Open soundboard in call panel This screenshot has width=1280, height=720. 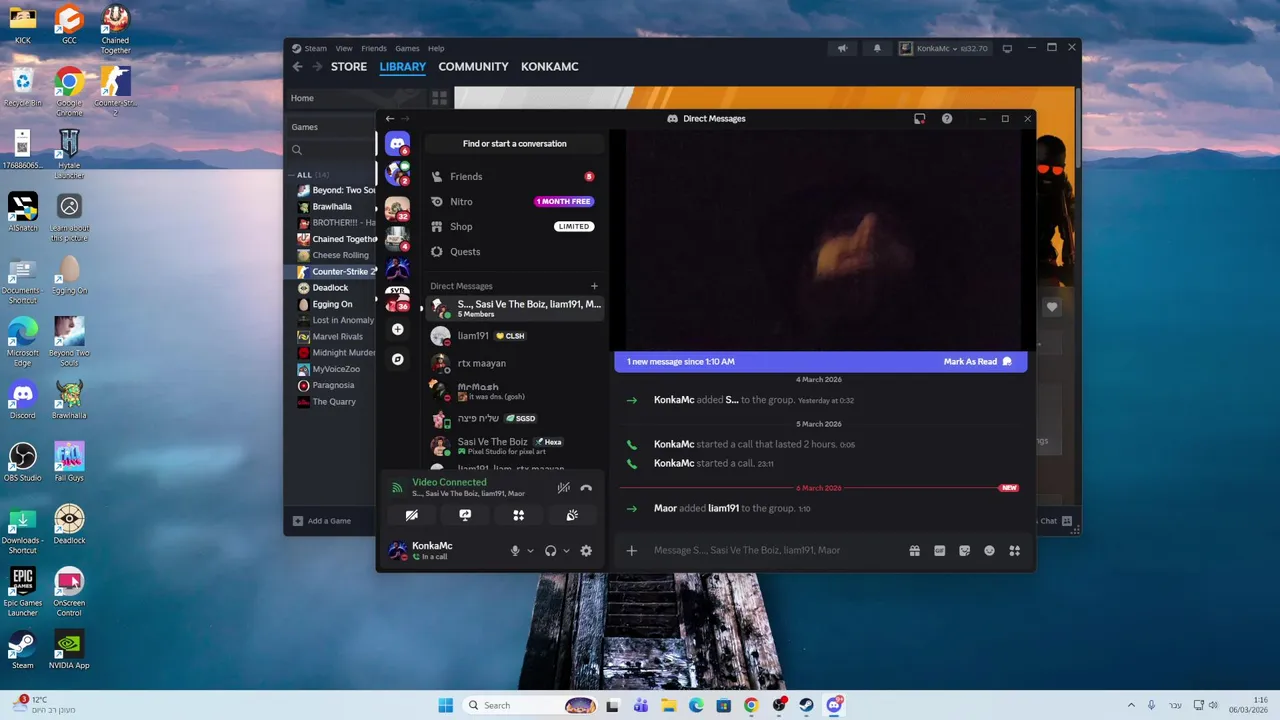coord(572,515)
